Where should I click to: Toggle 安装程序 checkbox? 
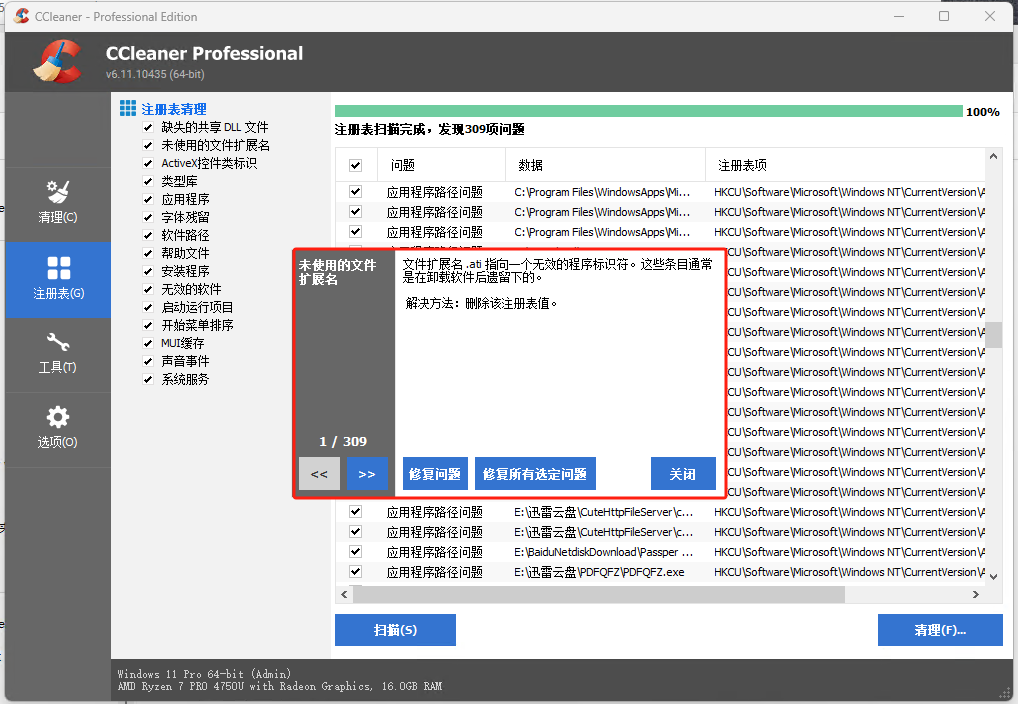click(x=148, y=271)
